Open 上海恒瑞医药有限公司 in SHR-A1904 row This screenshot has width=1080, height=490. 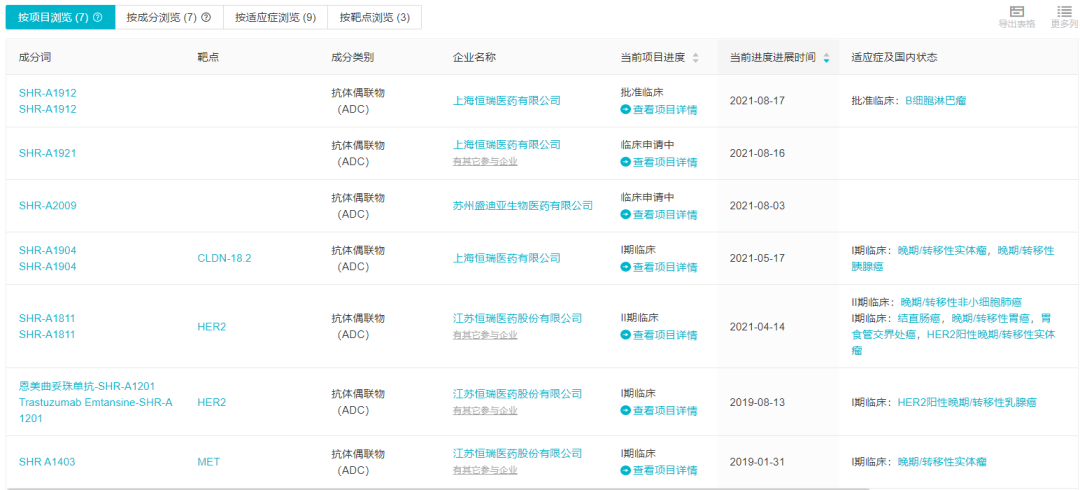click(x=507, y=258)
